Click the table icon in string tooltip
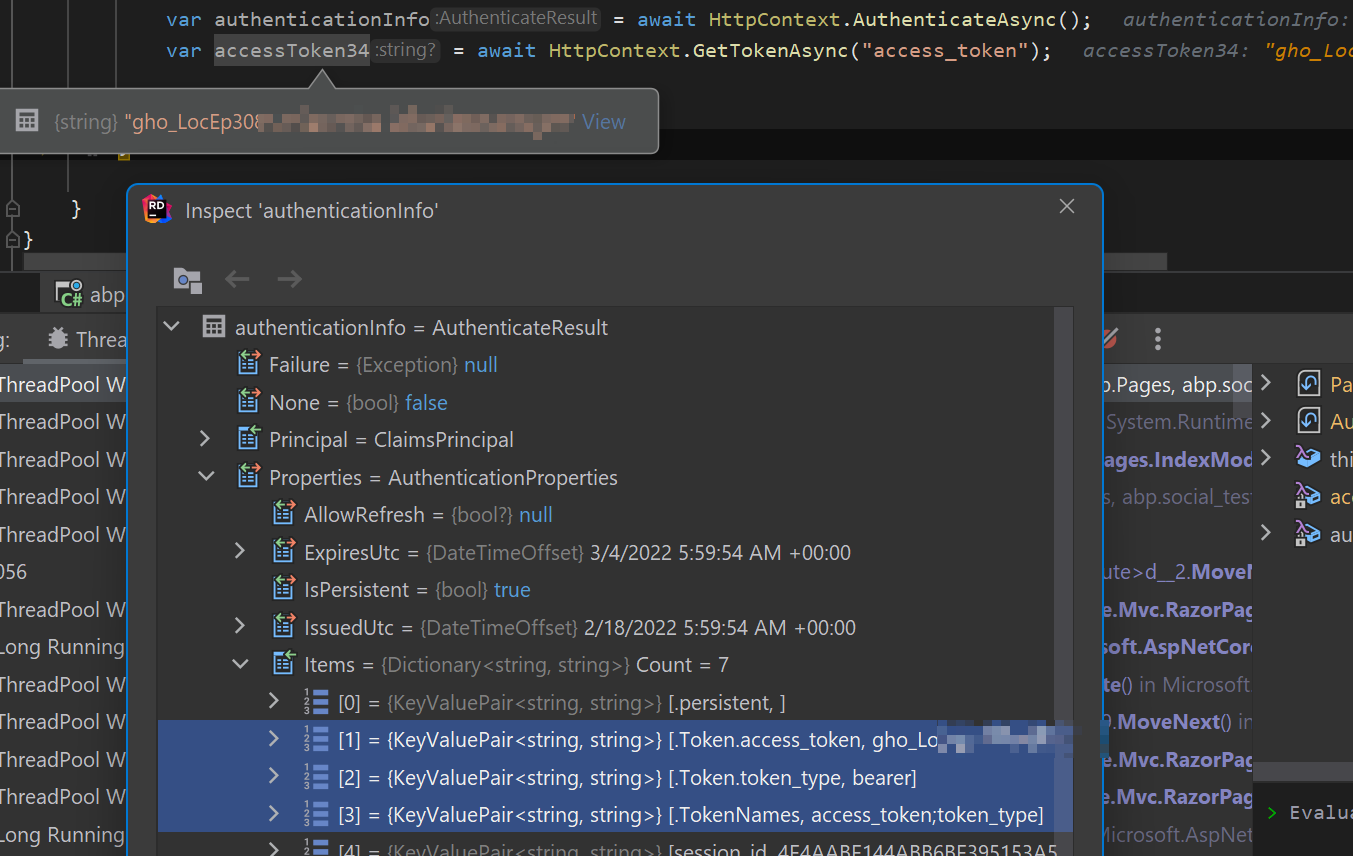Viewport: 1353px width, 856px height. tap(27, 122)
